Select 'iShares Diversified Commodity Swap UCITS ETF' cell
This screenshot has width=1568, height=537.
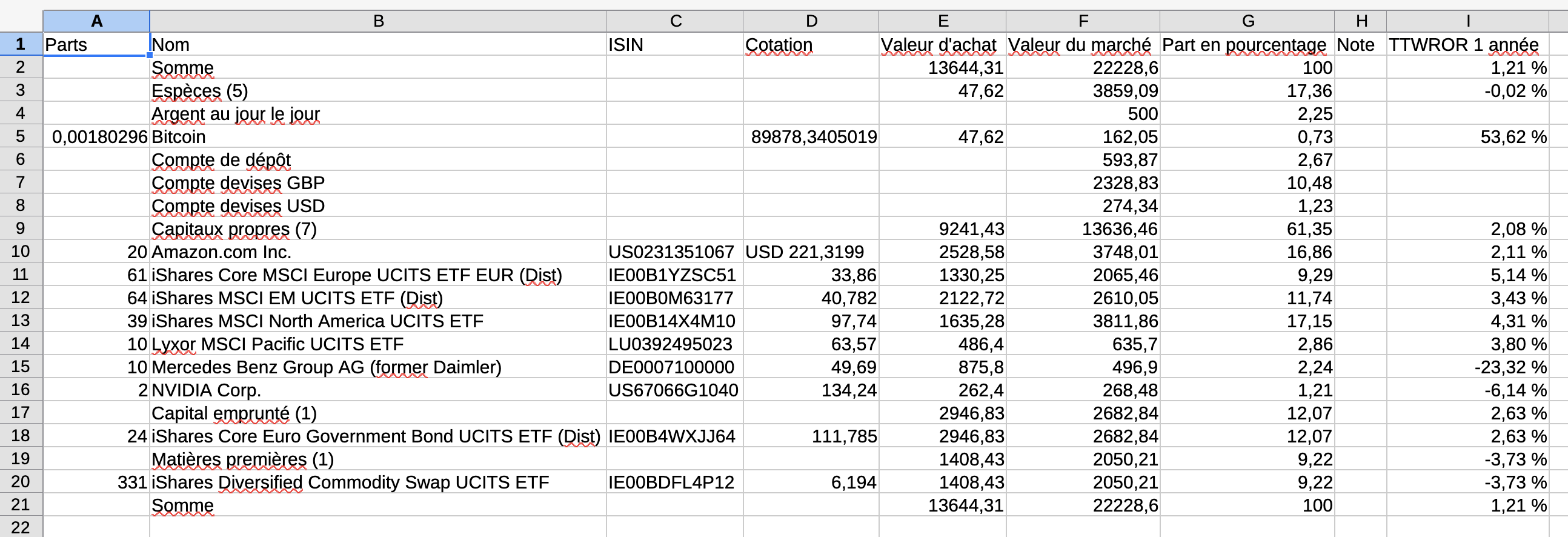(x=378, y=482)
